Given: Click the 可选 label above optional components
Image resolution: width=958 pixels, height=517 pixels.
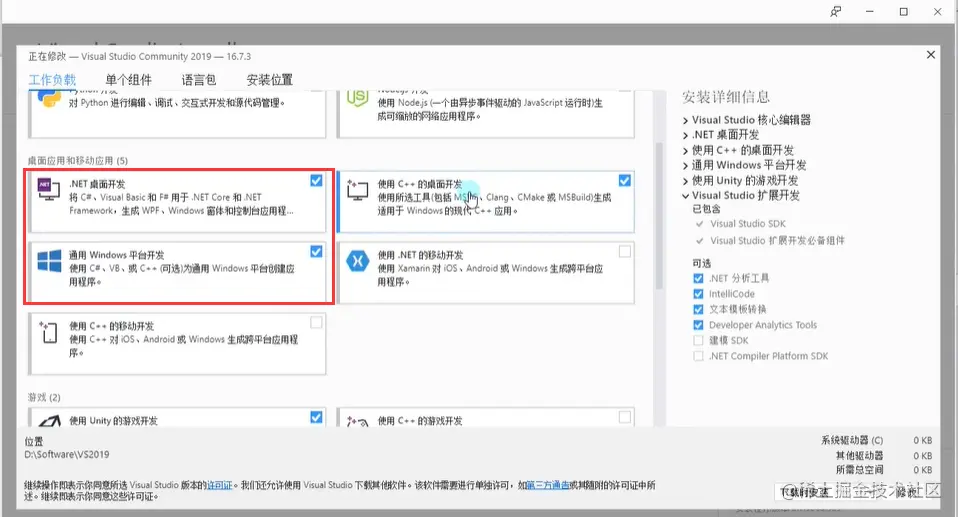Looking at the screenshot, I should 701,263.
